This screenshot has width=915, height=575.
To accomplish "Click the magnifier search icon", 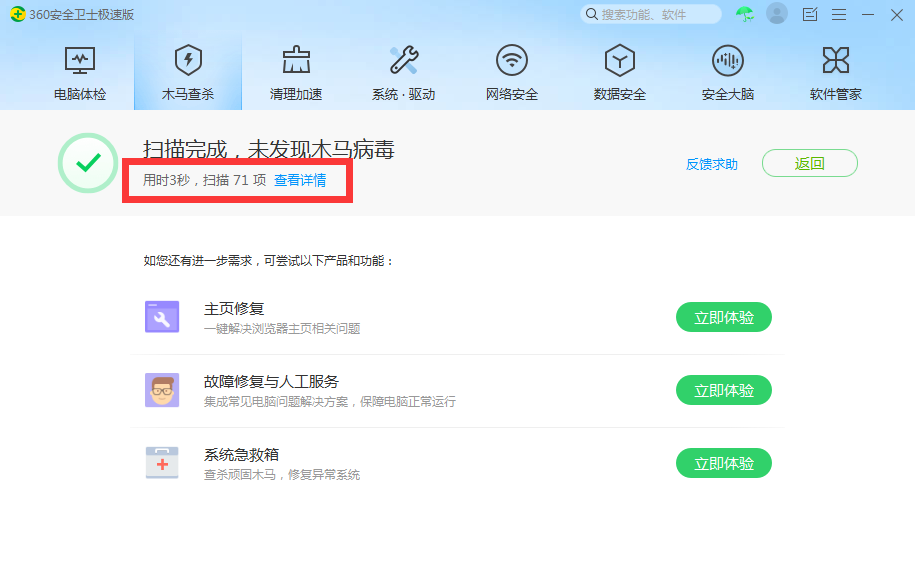I will (591, 14).
